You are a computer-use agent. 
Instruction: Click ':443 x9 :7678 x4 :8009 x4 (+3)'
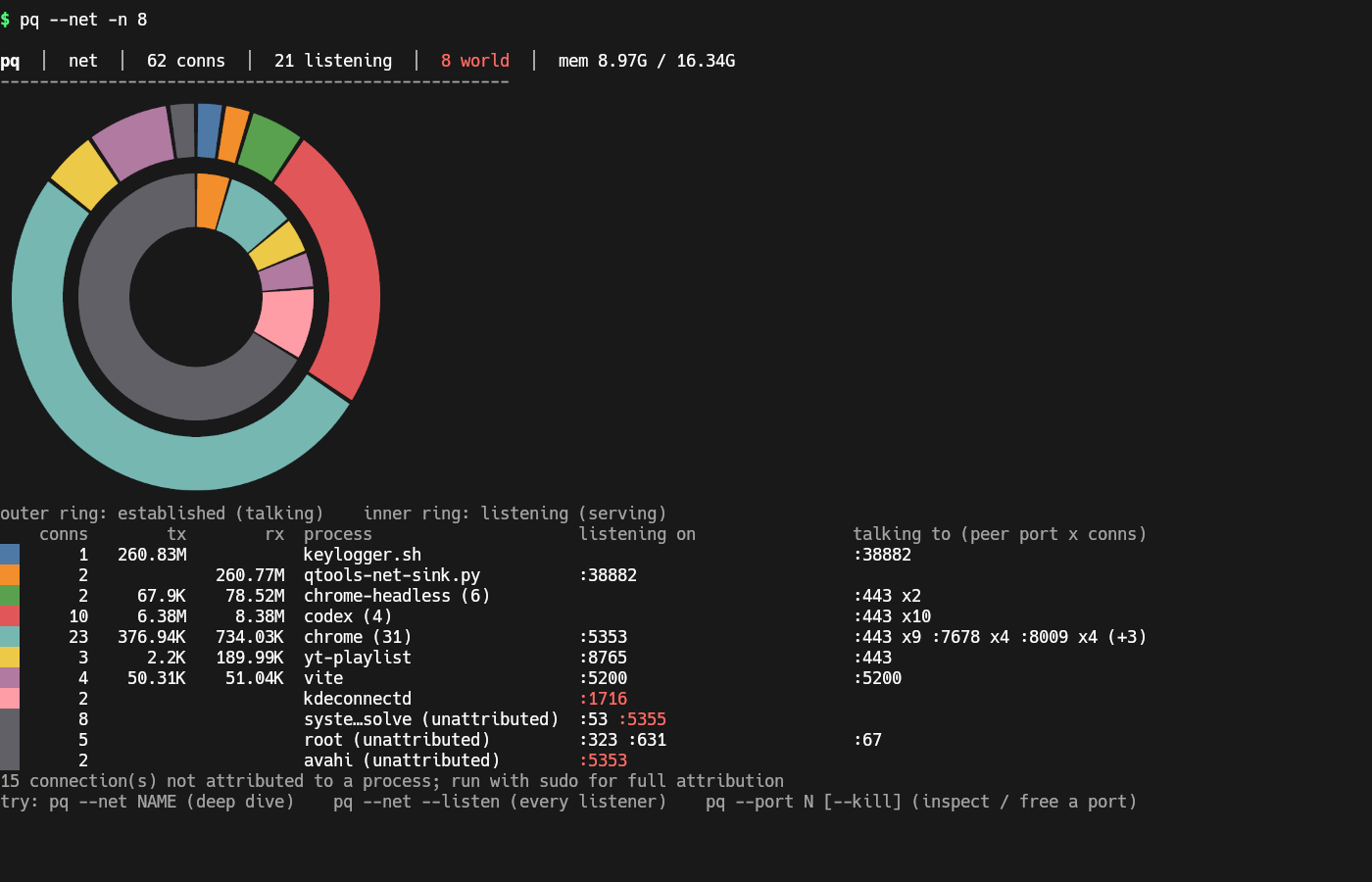click(1000, 637)
